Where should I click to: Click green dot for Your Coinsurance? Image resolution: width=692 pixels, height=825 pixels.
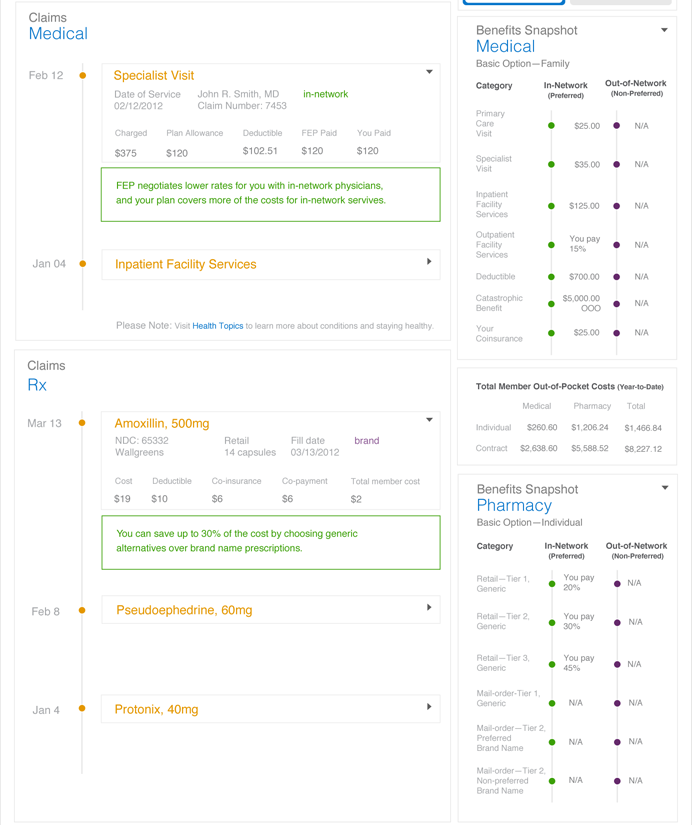(551, 333)
